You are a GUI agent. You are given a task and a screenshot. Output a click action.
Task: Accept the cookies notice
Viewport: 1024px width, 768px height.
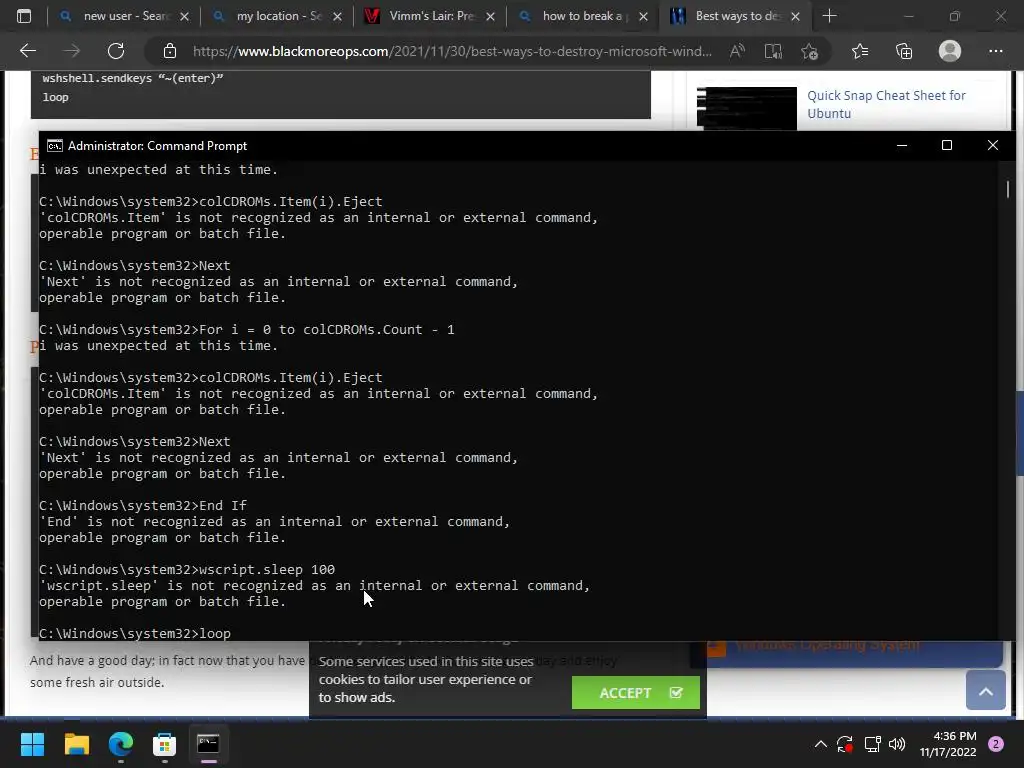click(635, 693)
